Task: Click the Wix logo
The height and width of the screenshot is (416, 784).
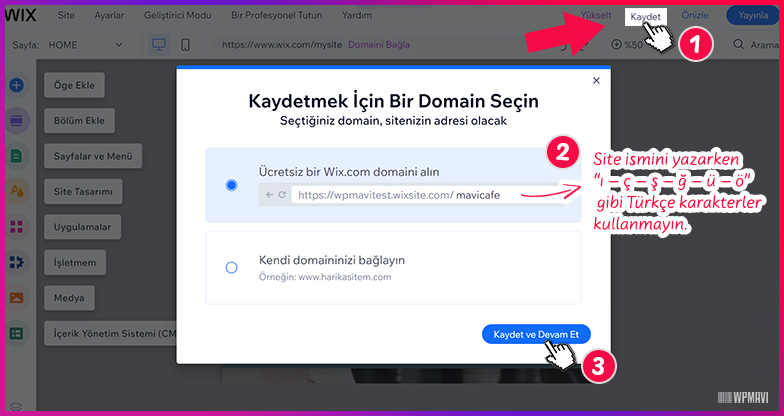Action: pyautogui.click(x=21, y=16)
